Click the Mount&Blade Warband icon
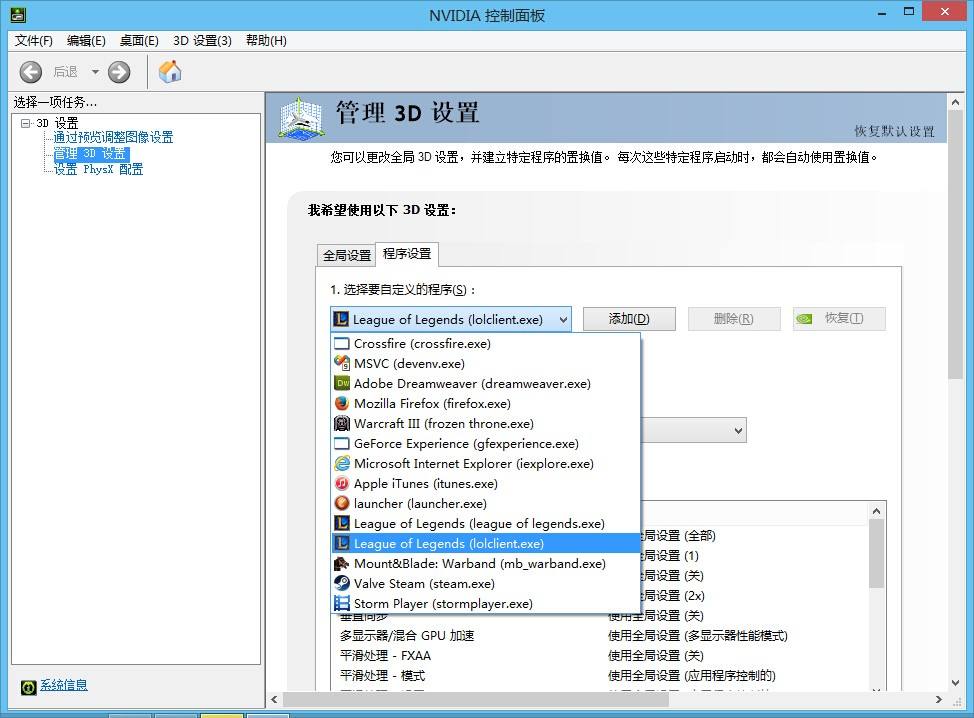 [342, 563]
